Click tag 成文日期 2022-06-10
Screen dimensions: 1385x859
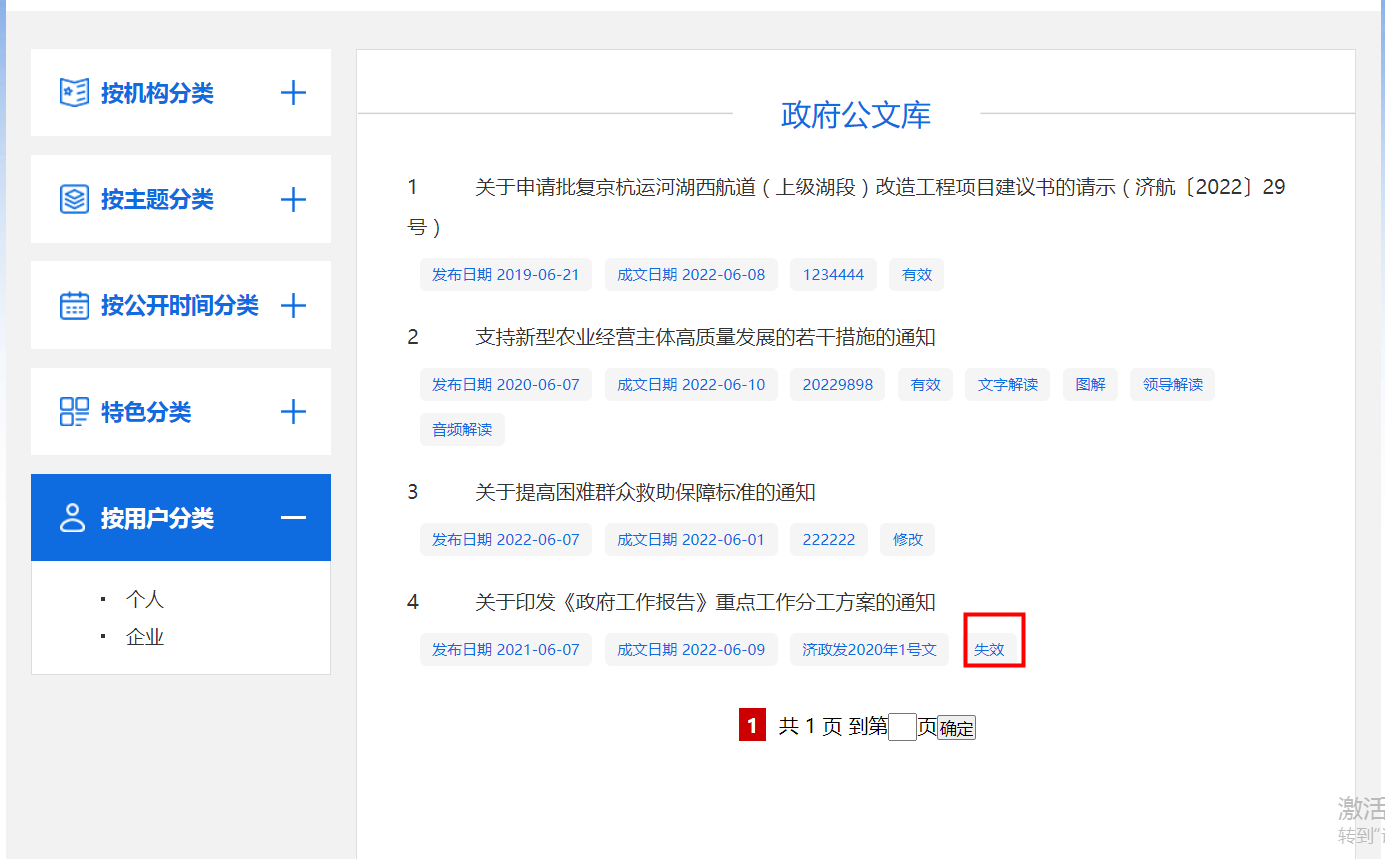691,385
